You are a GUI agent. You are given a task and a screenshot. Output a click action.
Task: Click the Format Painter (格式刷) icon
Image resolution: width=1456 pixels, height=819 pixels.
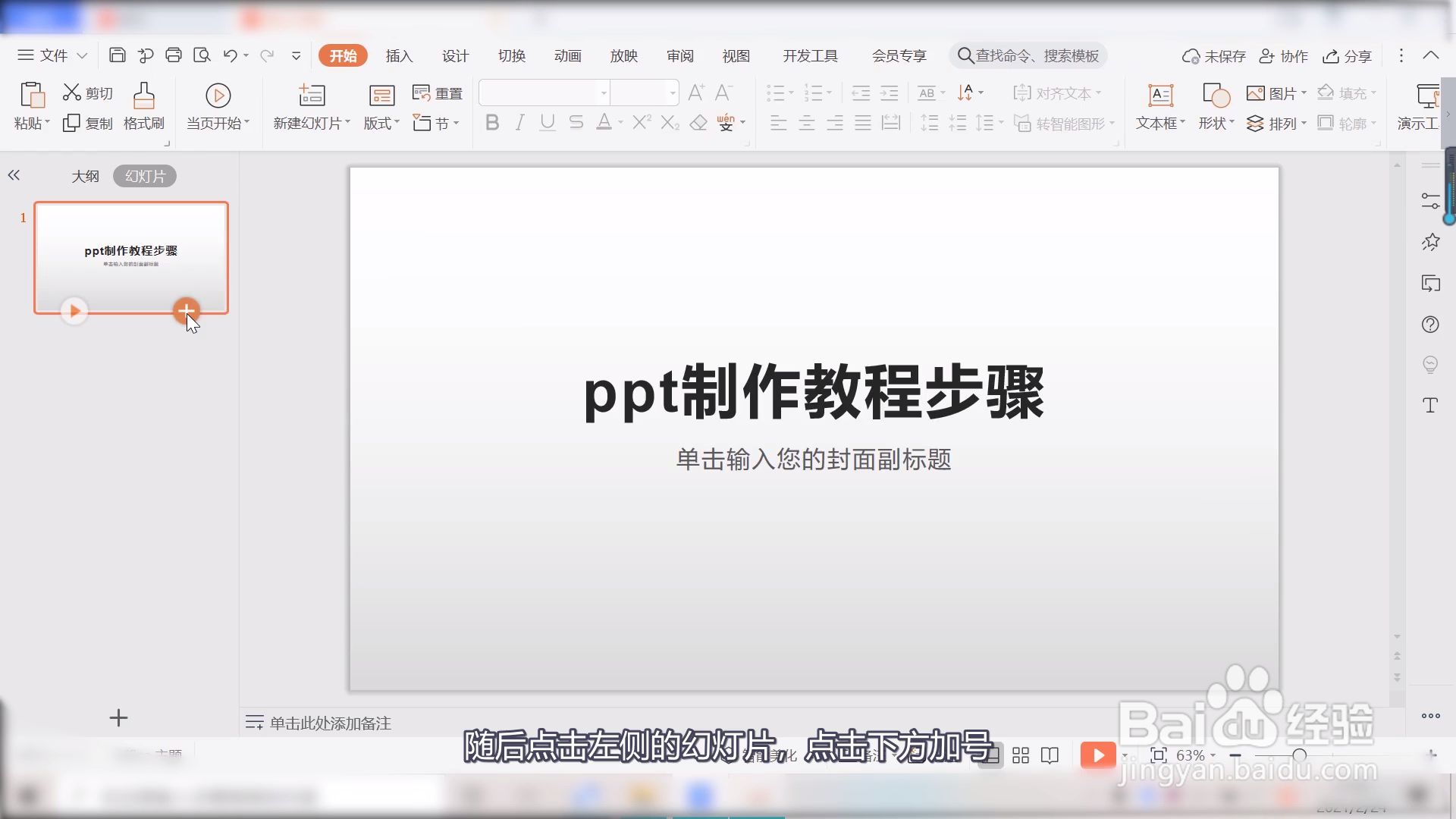[143, 97]
